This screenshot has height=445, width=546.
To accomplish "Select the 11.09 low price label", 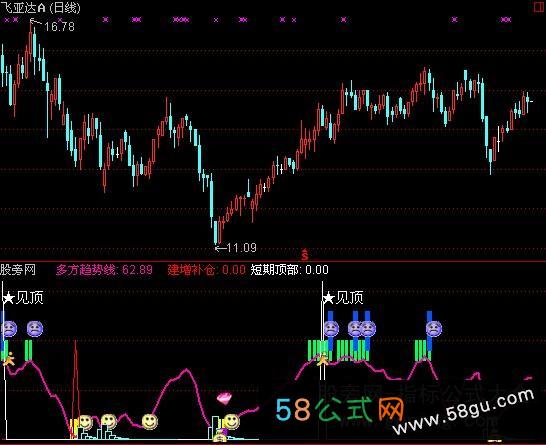I will (241, 248).
